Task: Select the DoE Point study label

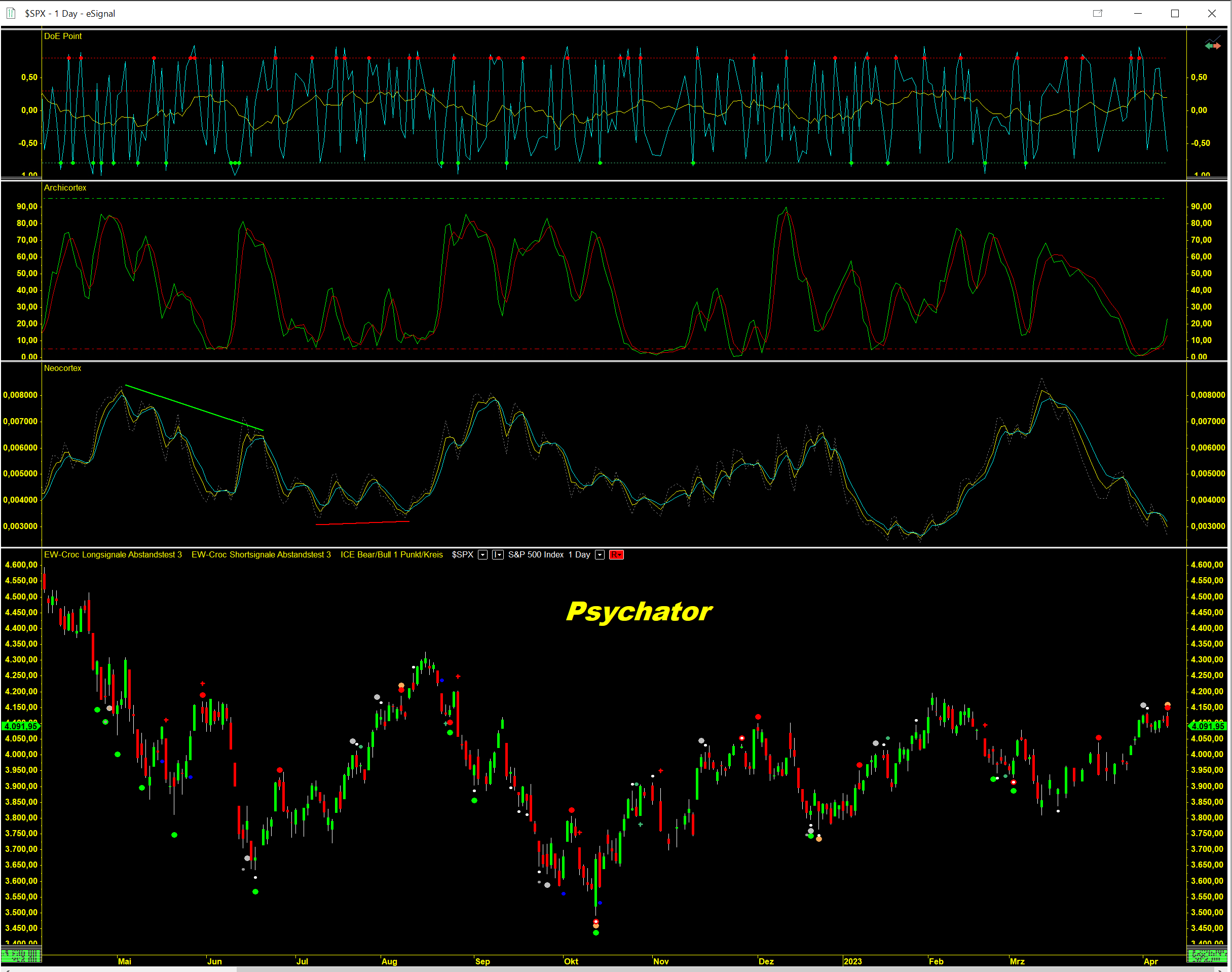Action: [63, 36]
